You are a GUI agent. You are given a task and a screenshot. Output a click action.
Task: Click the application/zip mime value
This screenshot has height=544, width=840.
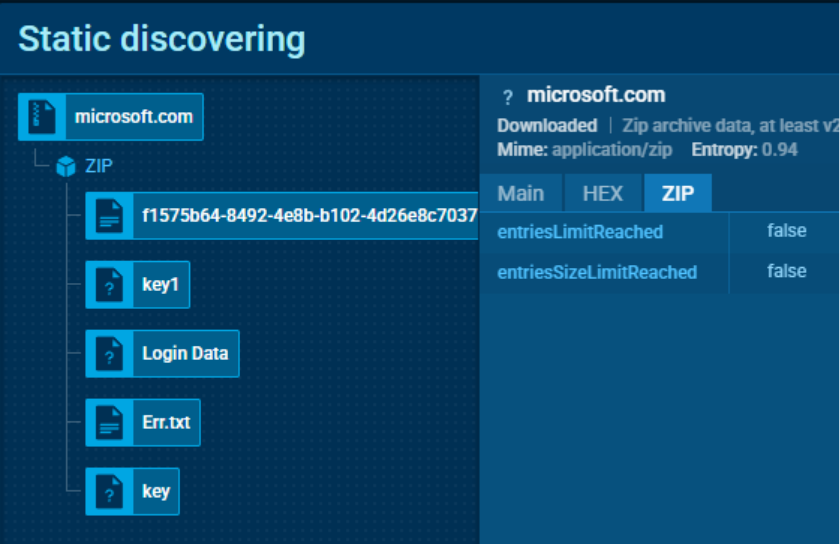coord(612,150)
